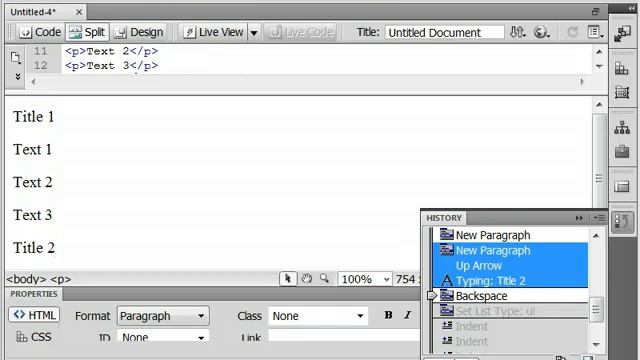Open the Class dropdown showing None
The image size is (640, 360).
click(318, 316)
